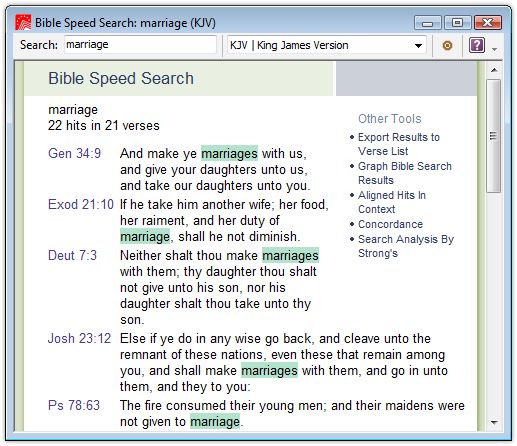This screenshot has height=446, width=517.
Task: Click highlighted word marriages in Josh 23:12
Action: [269, 370]
